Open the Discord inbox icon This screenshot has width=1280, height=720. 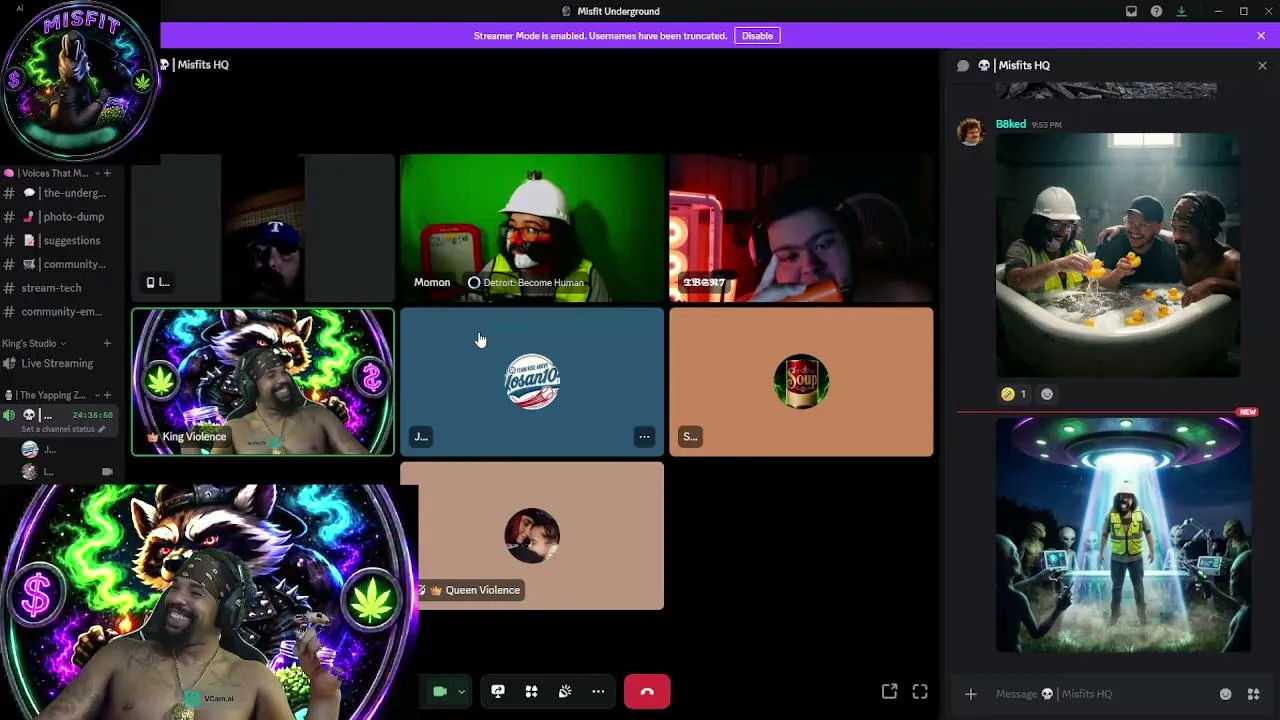point(1131,11)
